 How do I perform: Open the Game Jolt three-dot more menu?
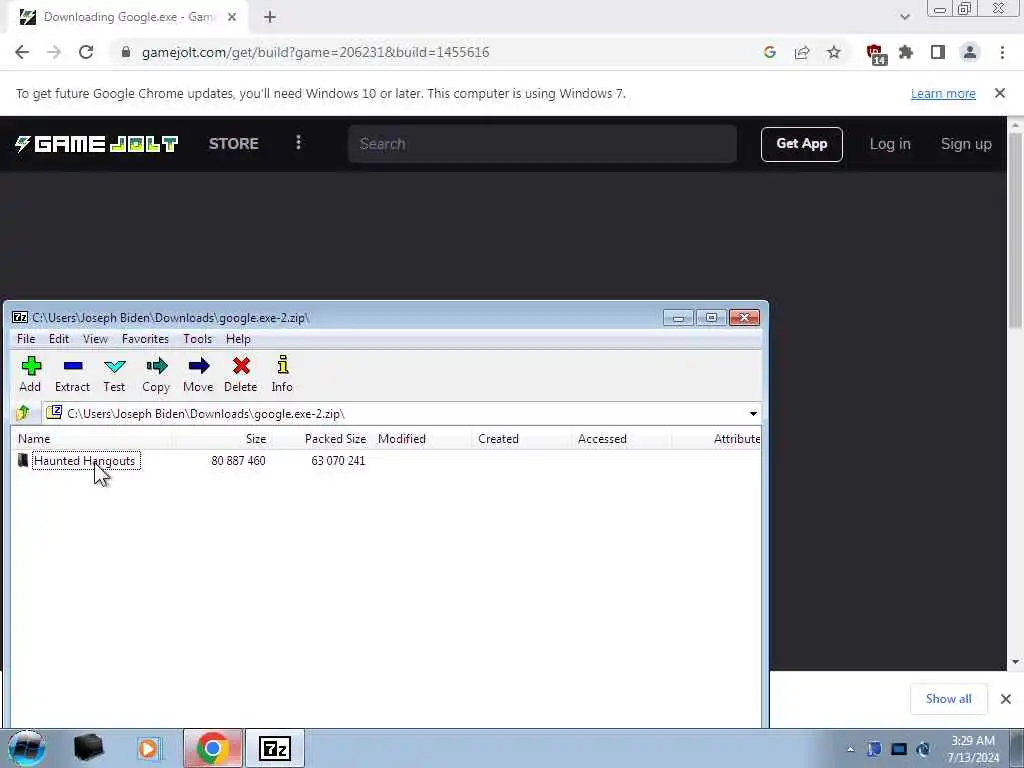tap(298, 142)
